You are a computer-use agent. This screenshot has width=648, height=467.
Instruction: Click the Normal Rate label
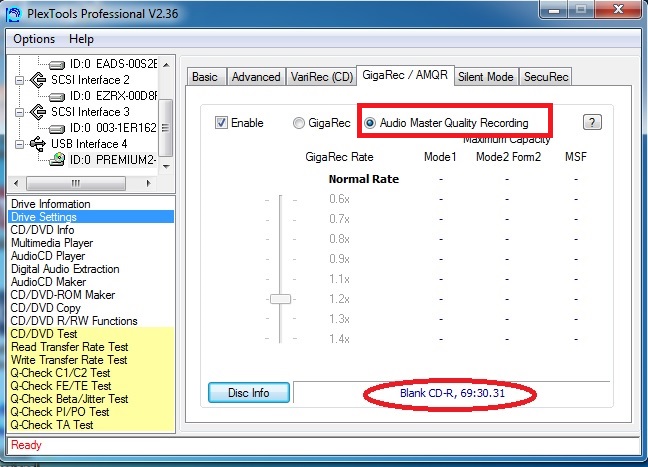pos(364,179)
